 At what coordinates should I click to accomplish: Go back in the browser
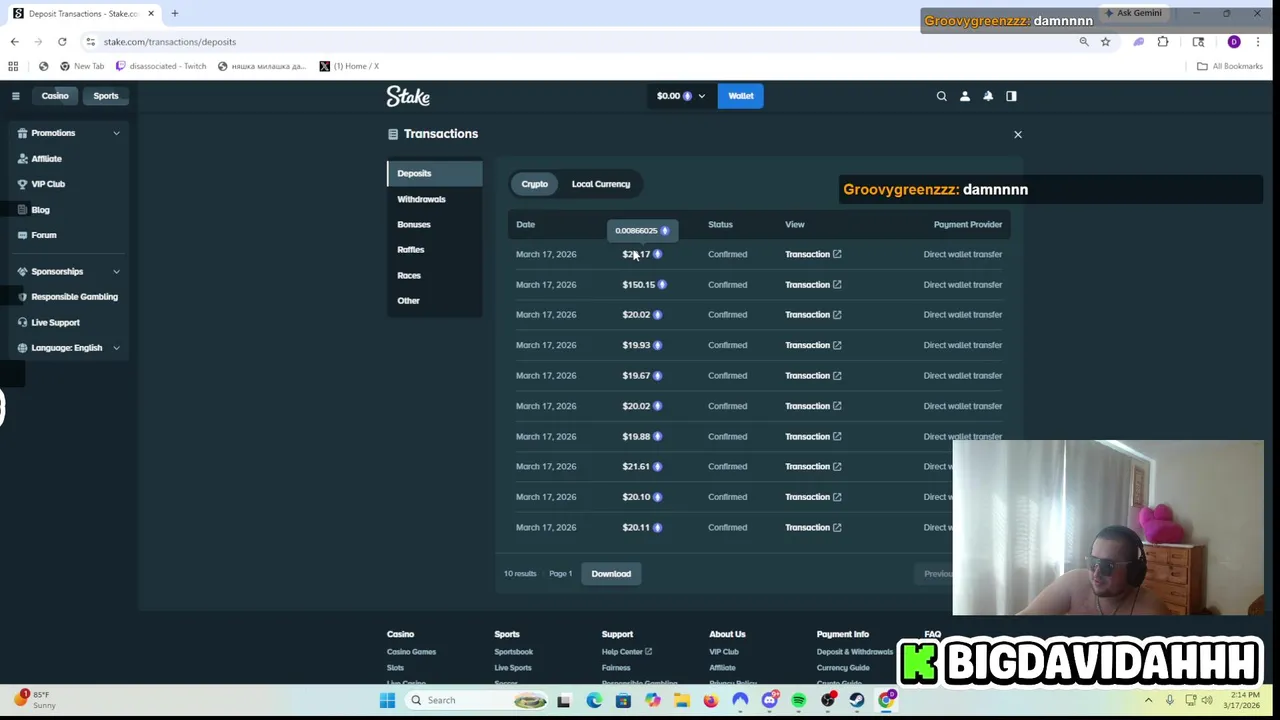click(x=14, y=42)
